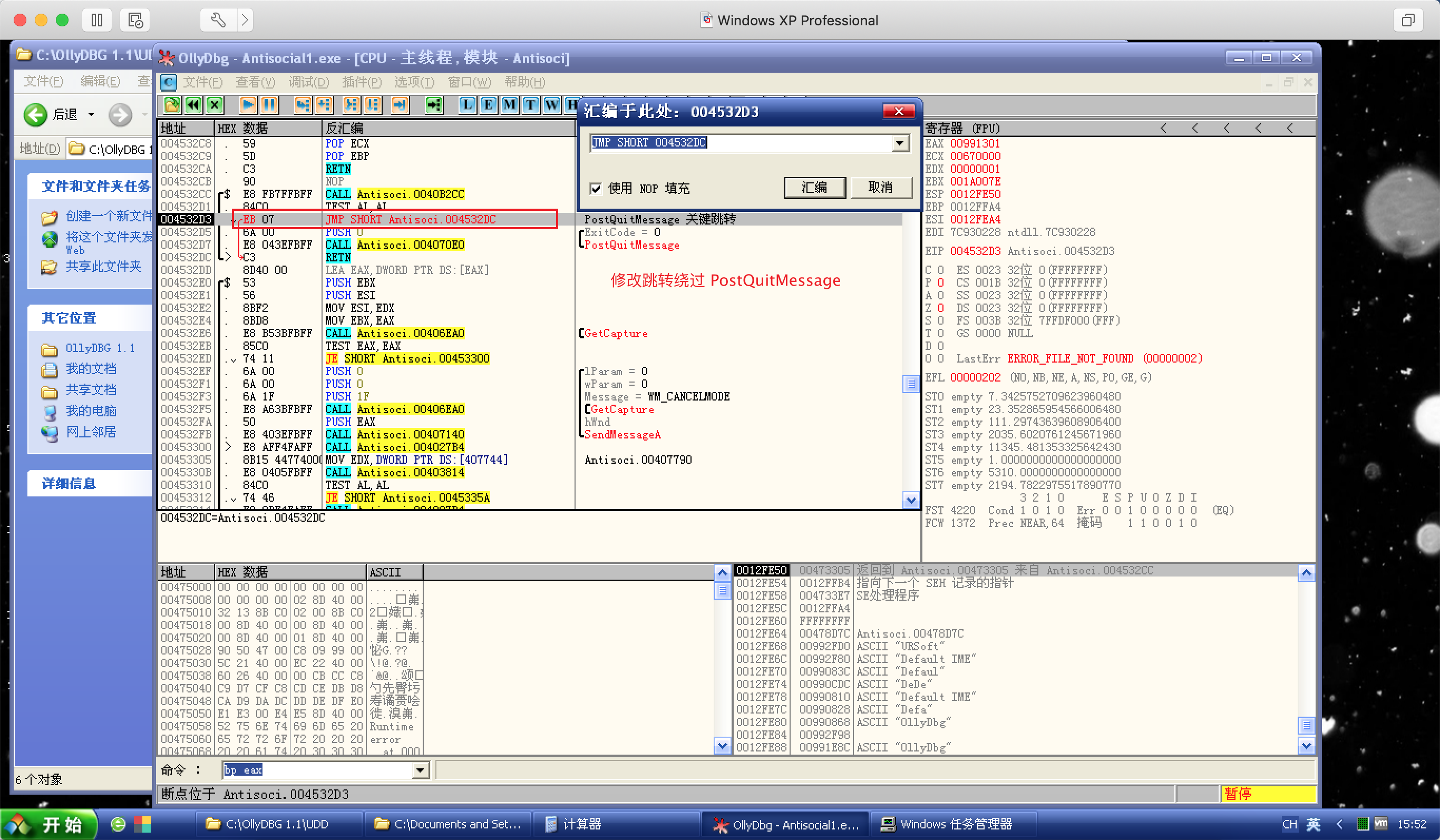This screenshot has width=1440, height=840.
Task: Restart the program with the rewind icon
Action: pyautogui.click(x=193, y=104)
